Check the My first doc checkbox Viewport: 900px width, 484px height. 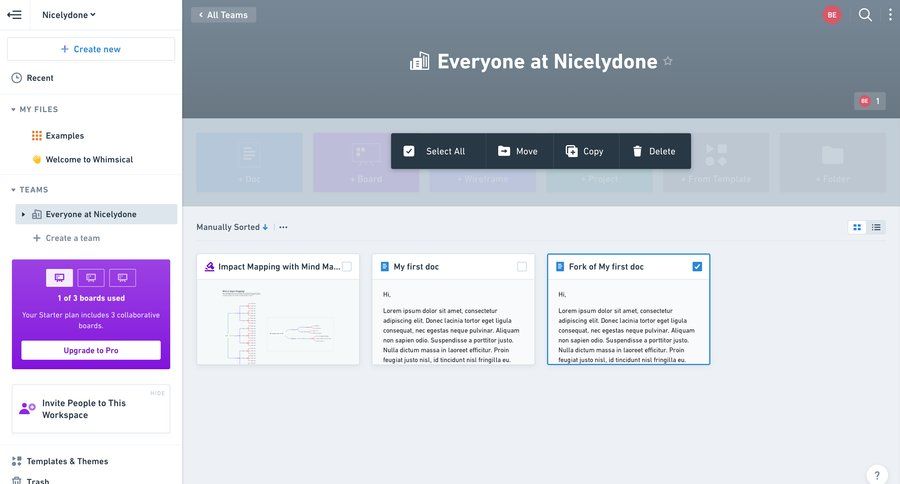(x=522, y=266)
